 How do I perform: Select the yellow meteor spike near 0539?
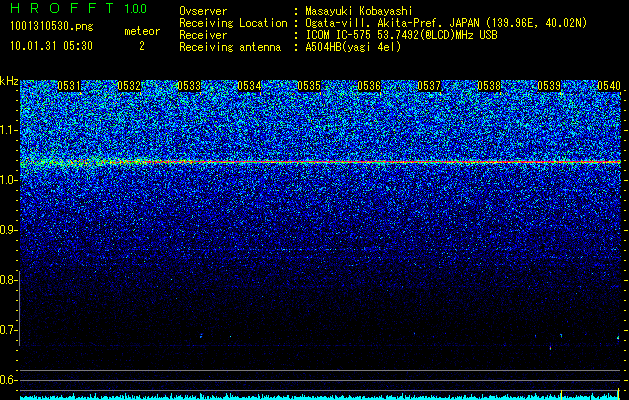(561, 394)
